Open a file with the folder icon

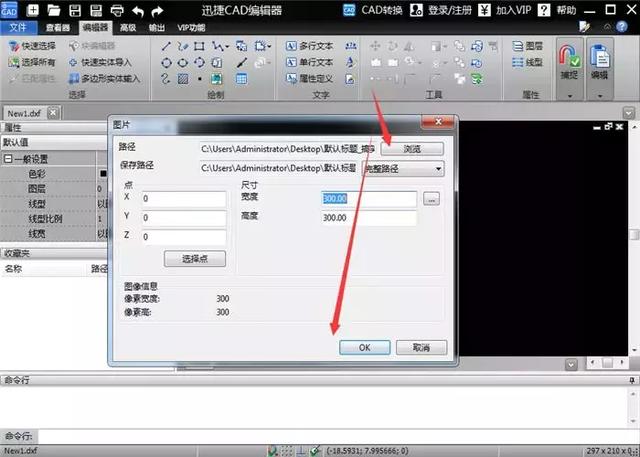tap(53, 10)
